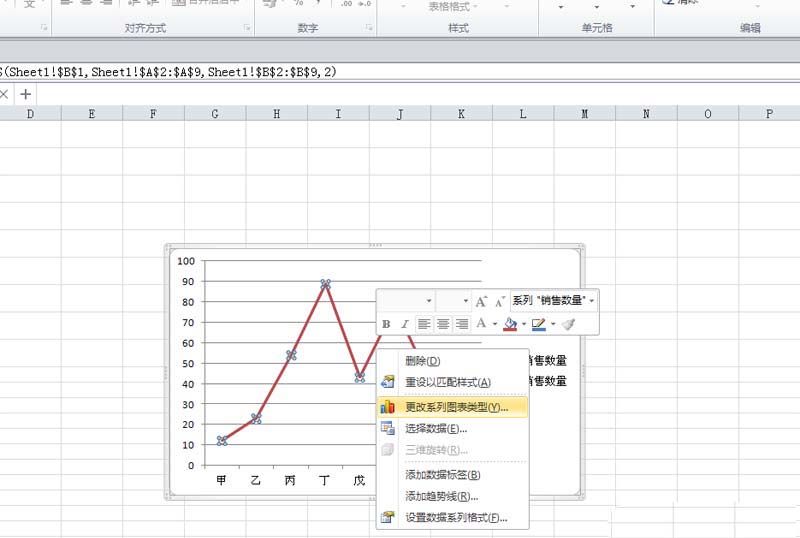Choose 添加数据标签(B) from the context menu
The height and width of the screenshot is (538, 800).
(453, 475)
